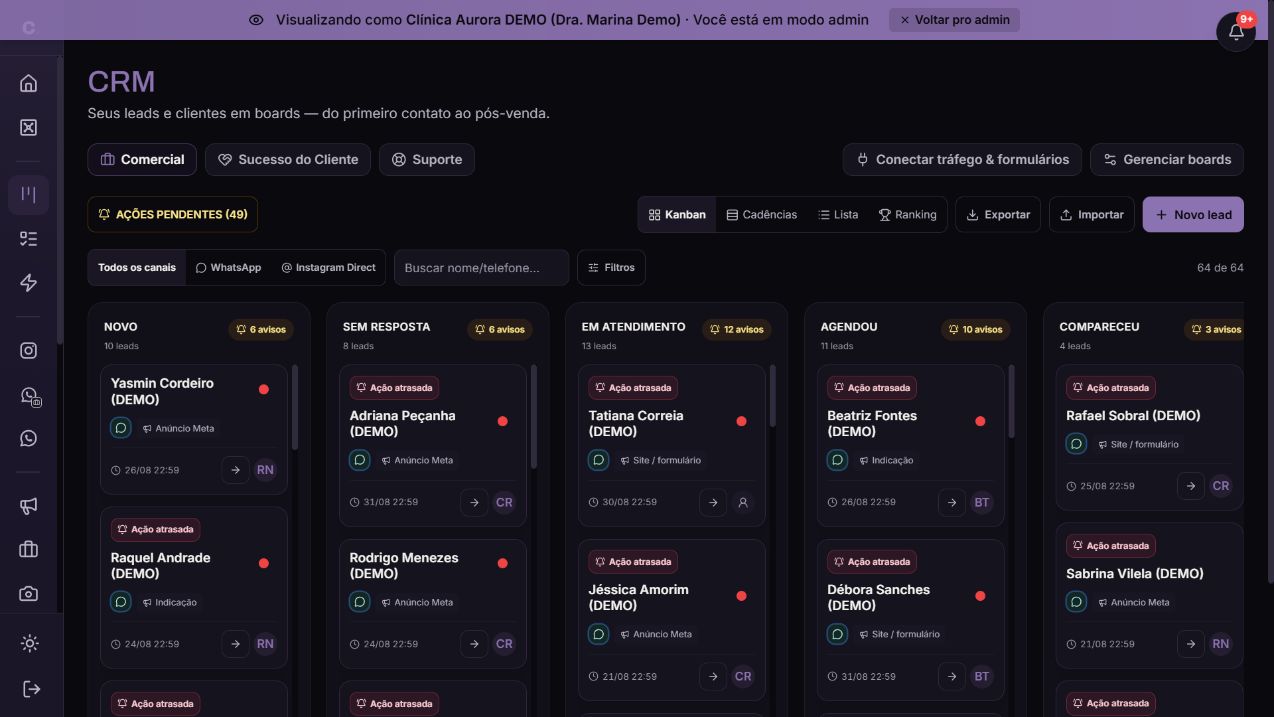Click Exportar button

(x=998, y=214)
